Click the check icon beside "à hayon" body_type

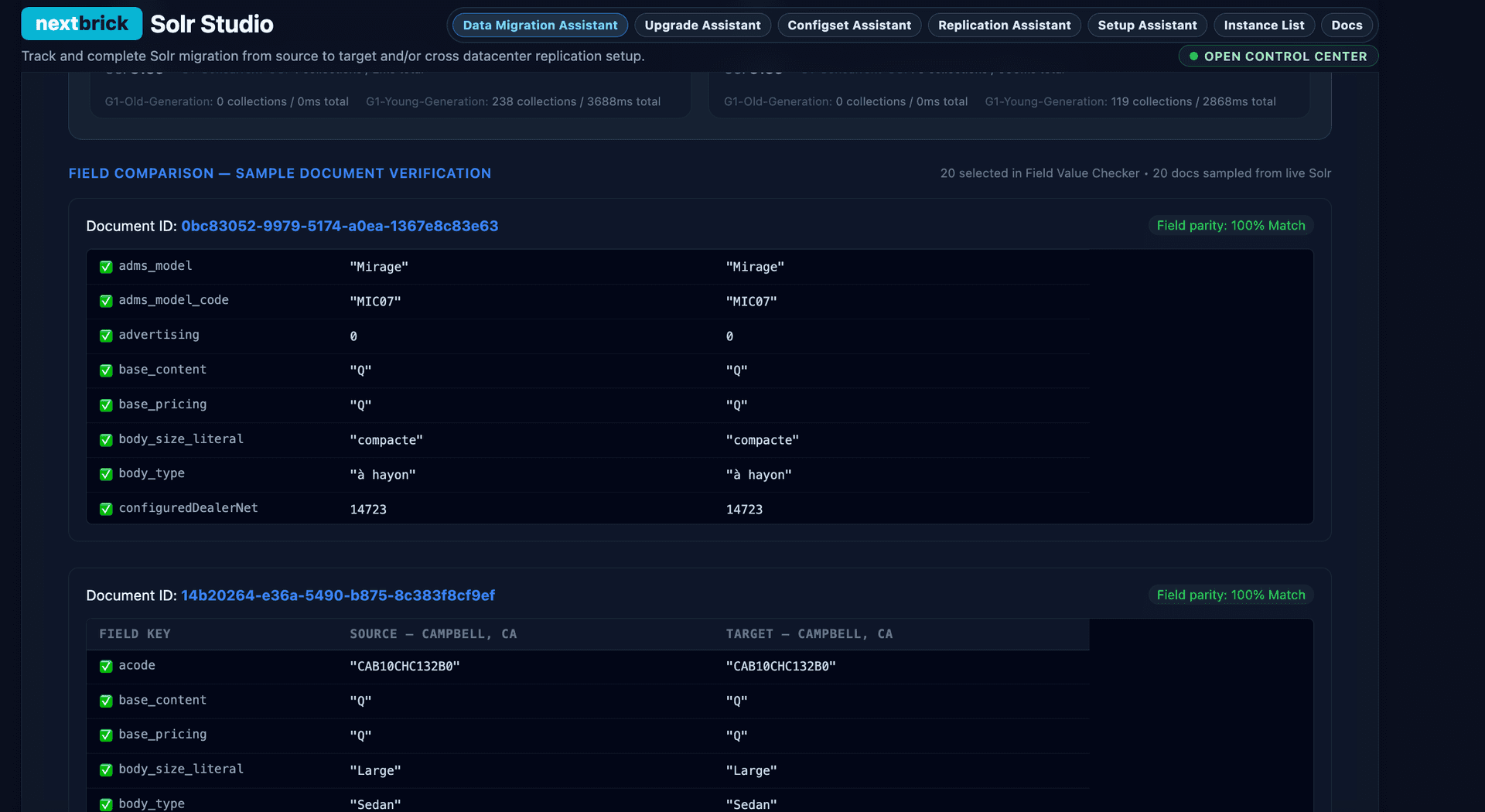pos(106,474)
